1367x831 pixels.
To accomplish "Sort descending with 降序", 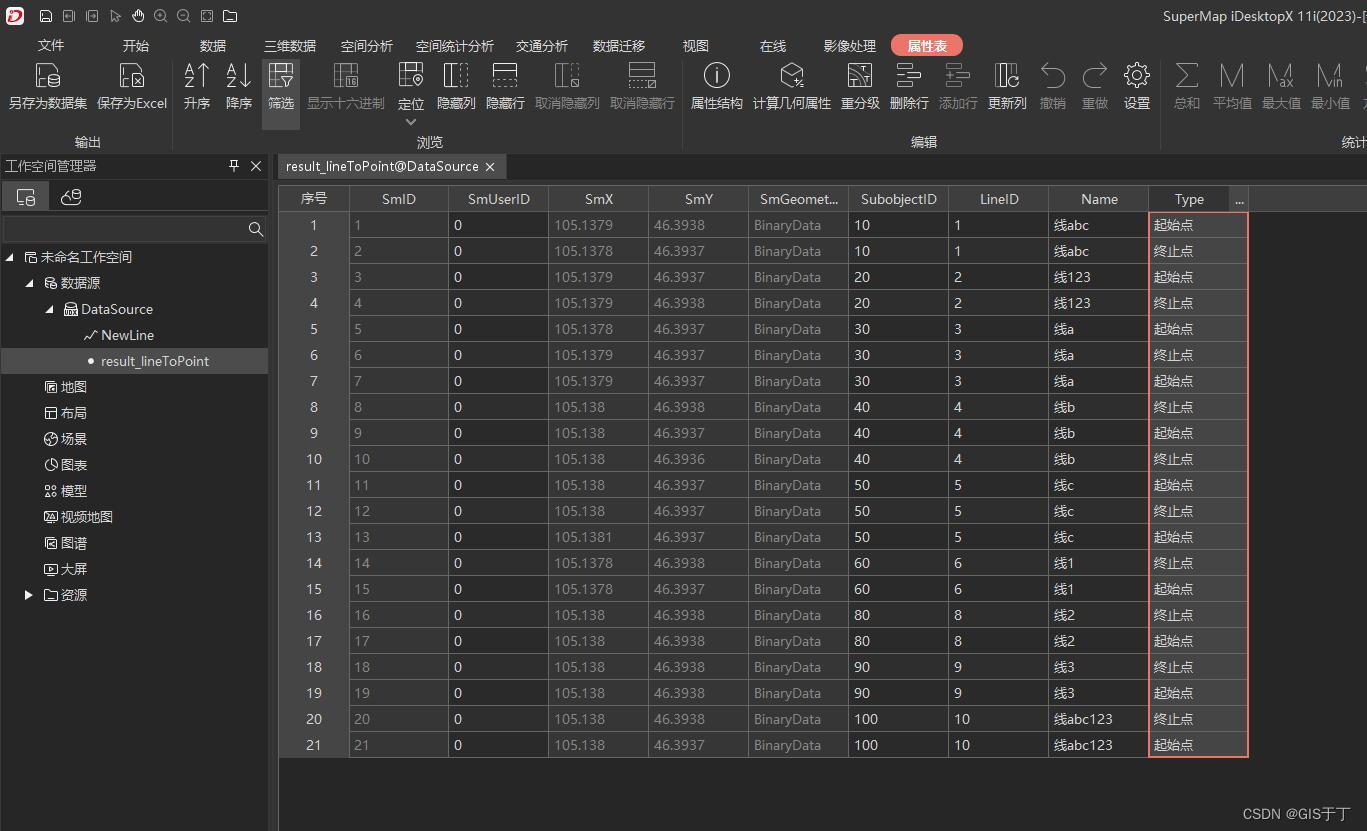I will (x=239, y=86).
